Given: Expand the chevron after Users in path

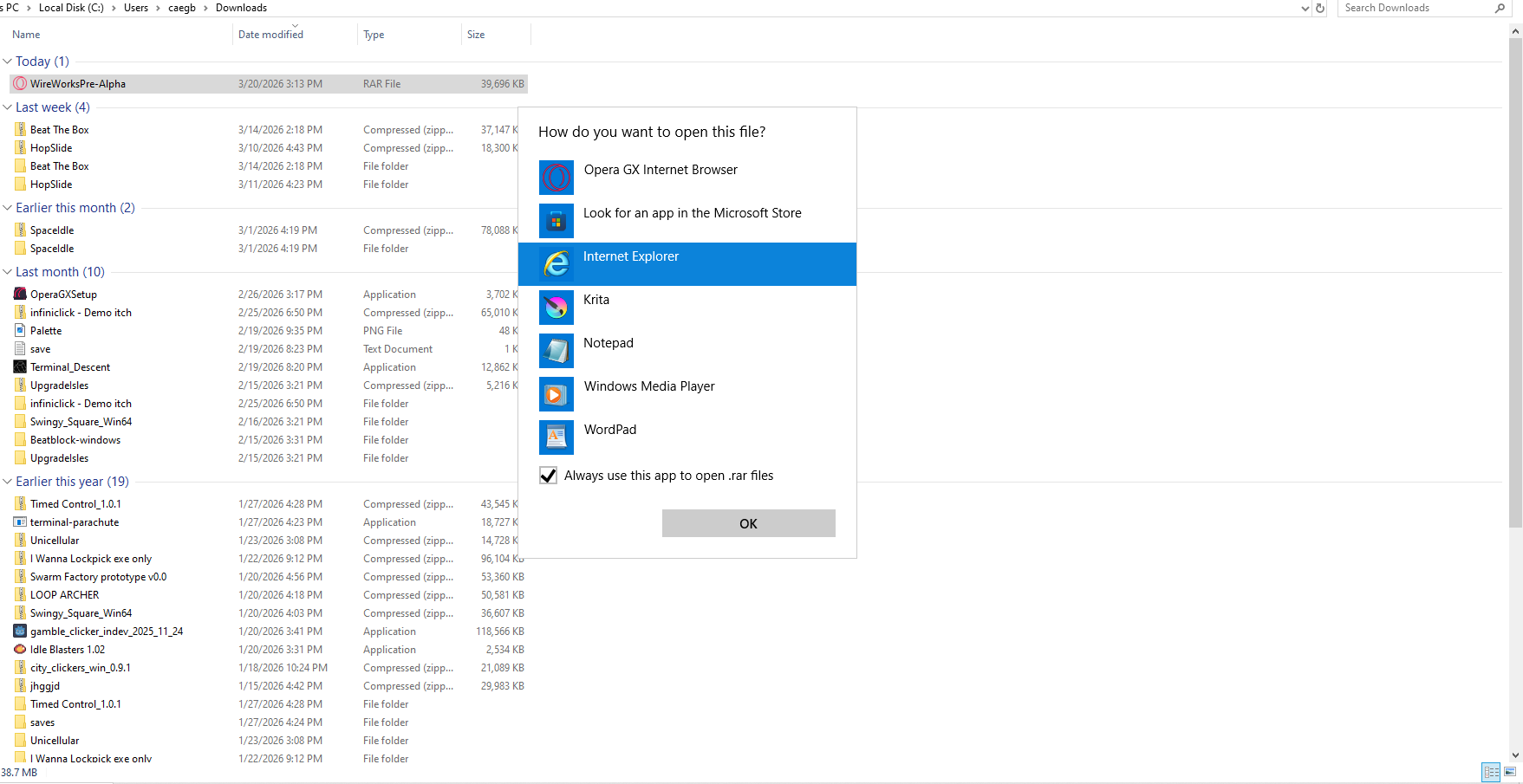Looking at the screenshot, I should 158,8.
